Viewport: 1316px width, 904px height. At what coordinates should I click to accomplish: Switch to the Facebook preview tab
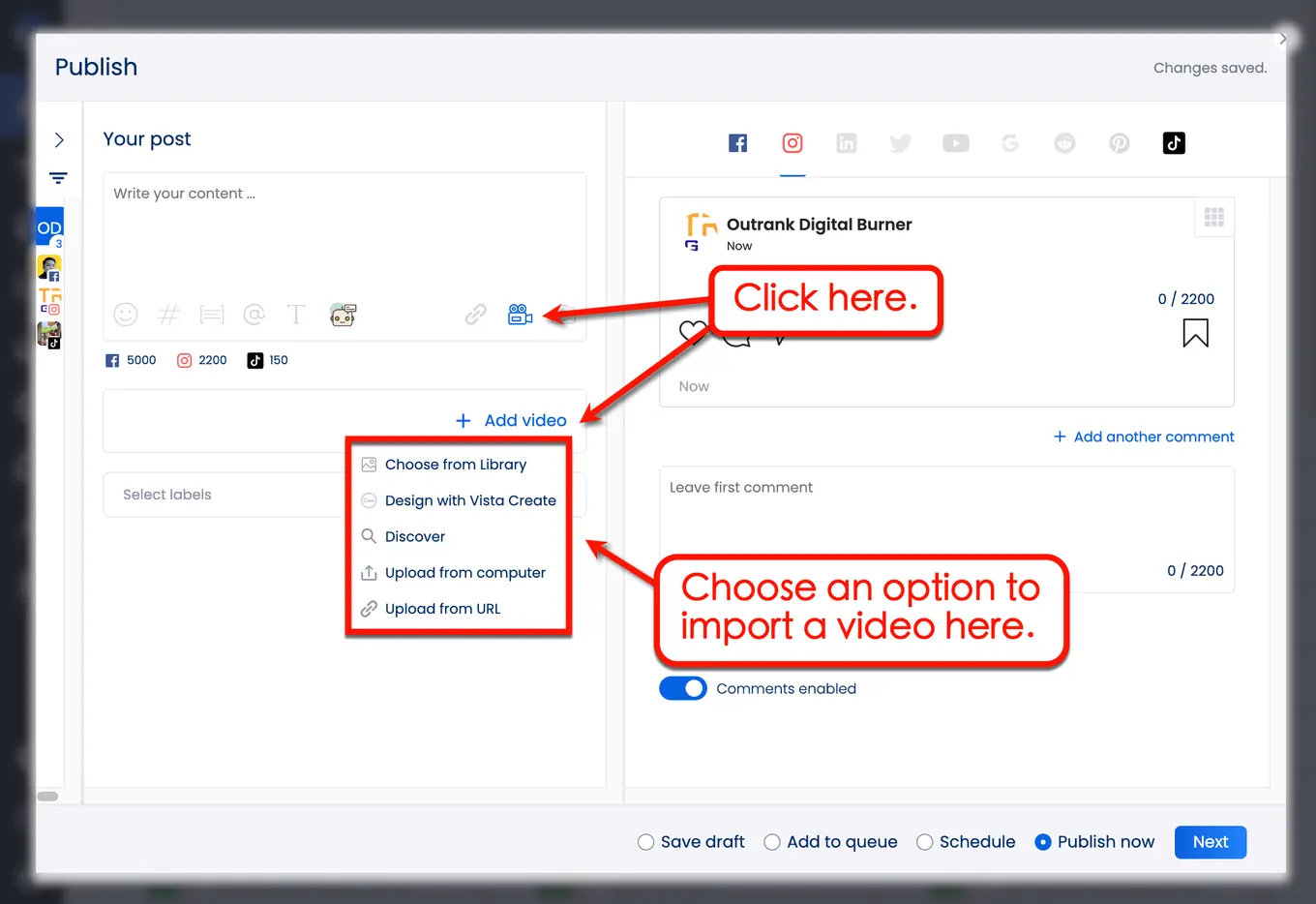pyautogui.click(x=737, y=142)
